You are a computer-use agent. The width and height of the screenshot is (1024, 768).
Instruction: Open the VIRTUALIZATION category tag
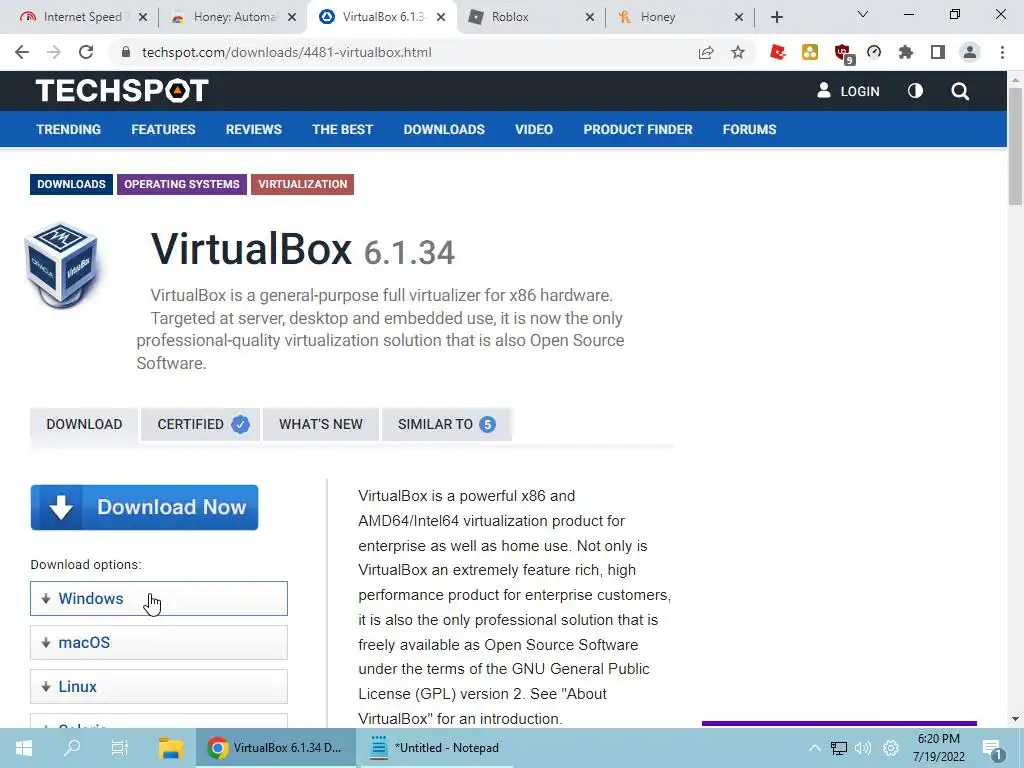click(302, 184)
